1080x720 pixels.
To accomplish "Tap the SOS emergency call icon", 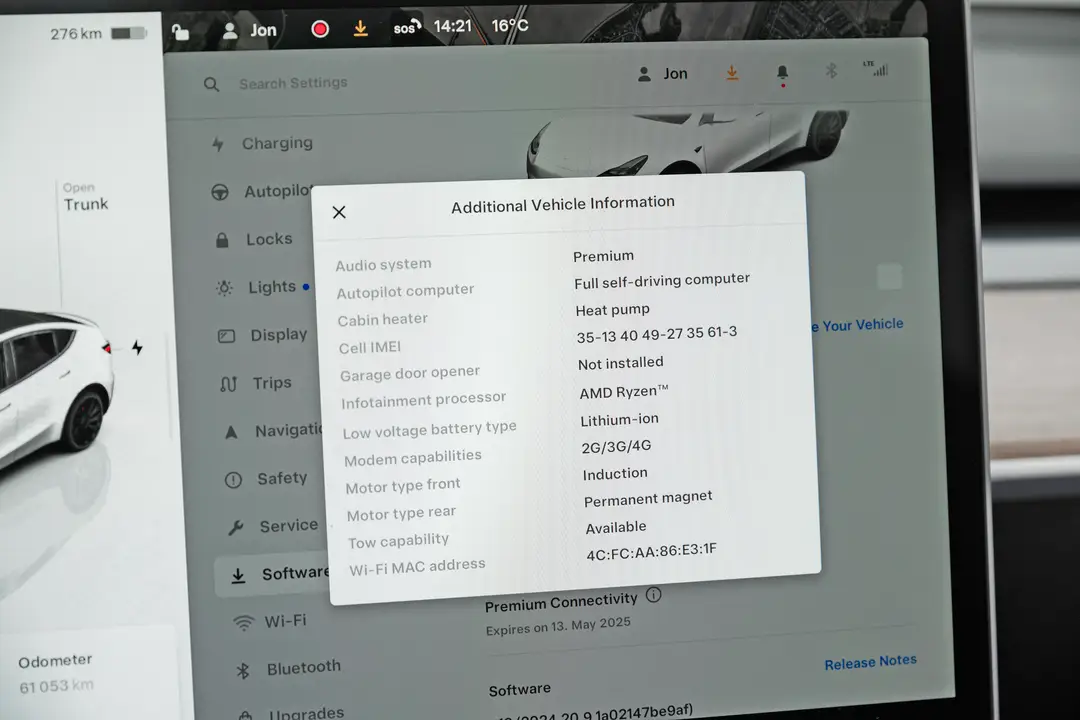I will [406, 27].
